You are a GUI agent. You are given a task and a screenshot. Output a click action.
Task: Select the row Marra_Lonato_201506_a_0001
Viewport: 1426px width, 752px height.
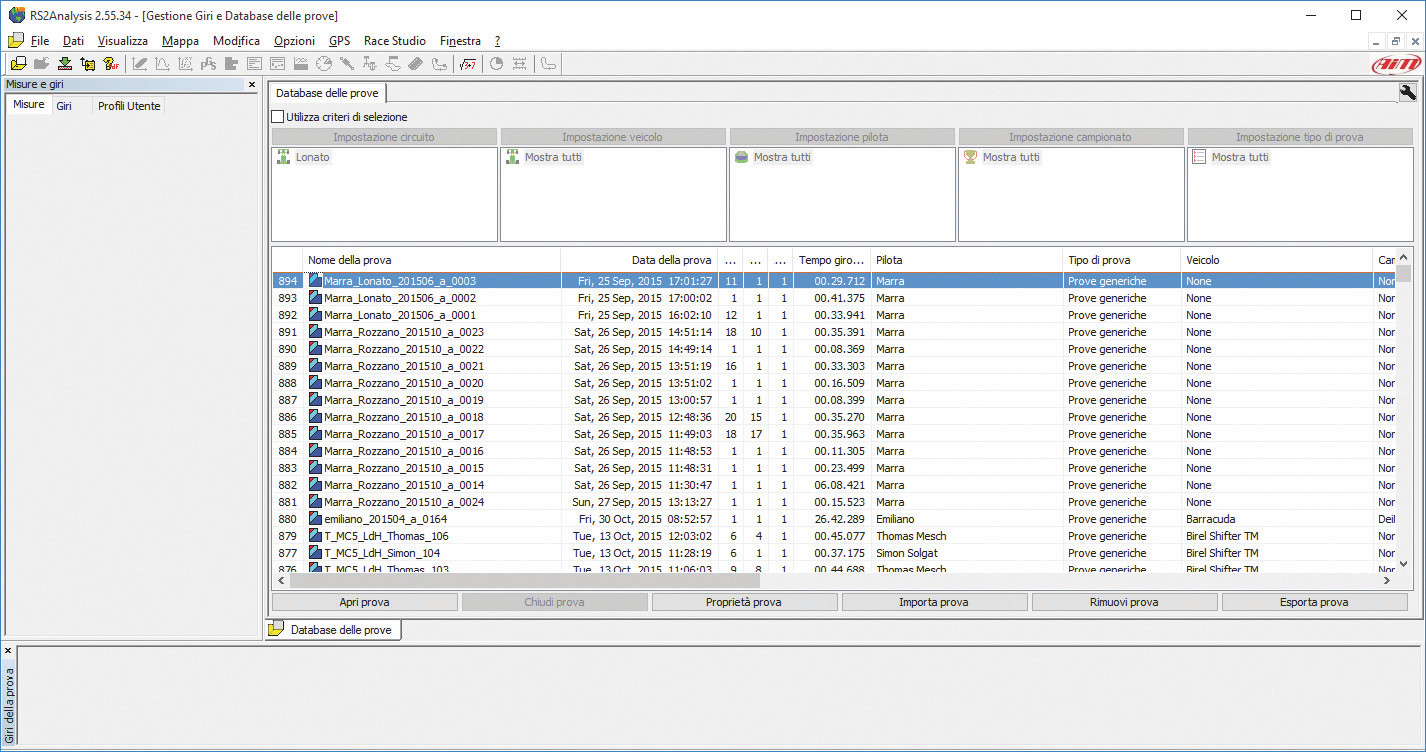pyautogui.click(x=834, y=315)
